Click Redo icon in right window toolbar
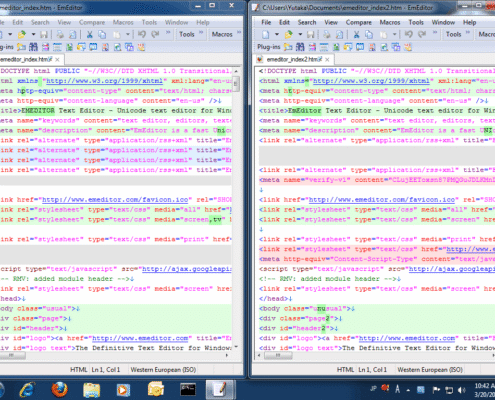 pyautogui.click(x=422, y=34)
